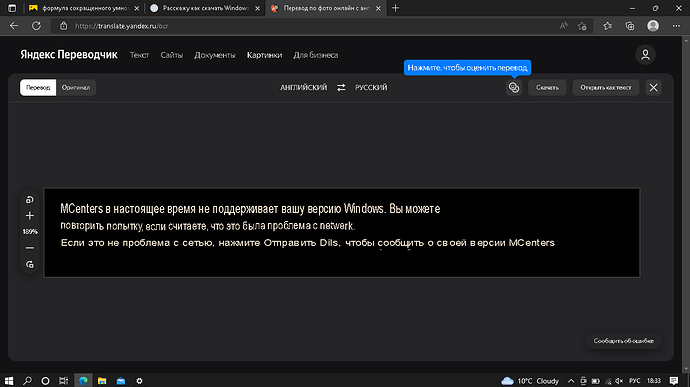690x387 pixels.
Task: Open the Favorites list icon
Action: click(x=608, y=26)
